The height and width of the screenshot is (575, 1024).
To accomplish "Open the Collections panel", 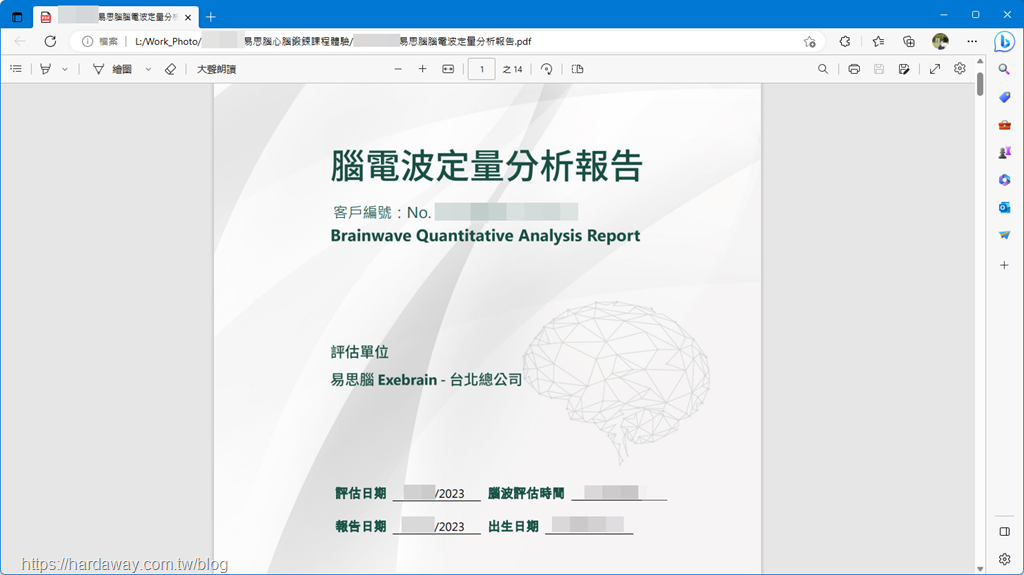I will [908, 41].
